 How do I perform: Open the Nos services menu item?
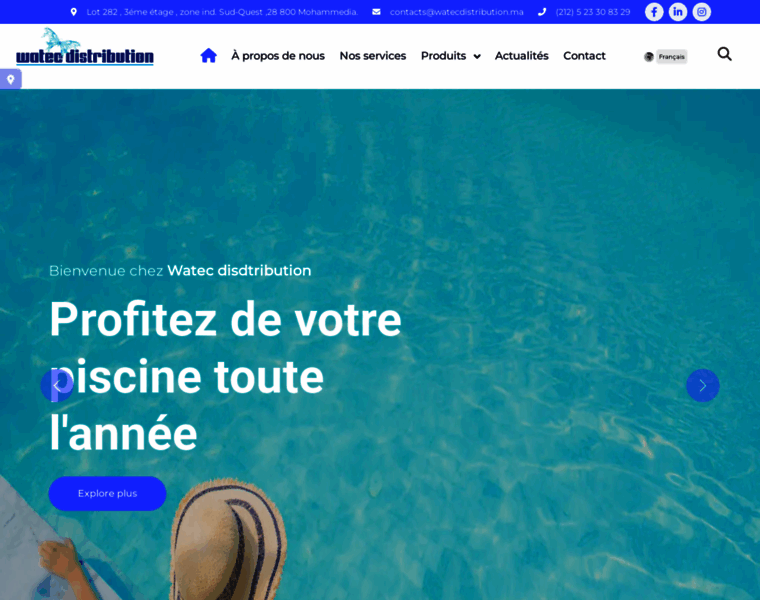373,56
